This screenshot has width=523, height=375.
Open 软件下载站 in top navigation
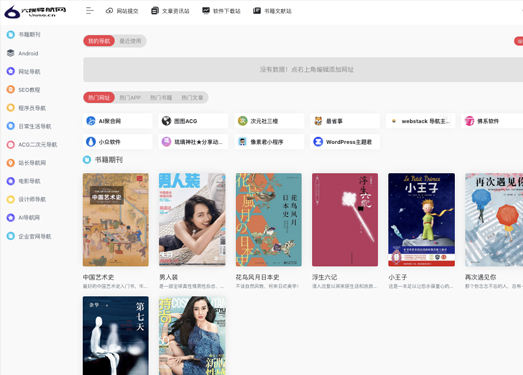[x=221, y=11]
